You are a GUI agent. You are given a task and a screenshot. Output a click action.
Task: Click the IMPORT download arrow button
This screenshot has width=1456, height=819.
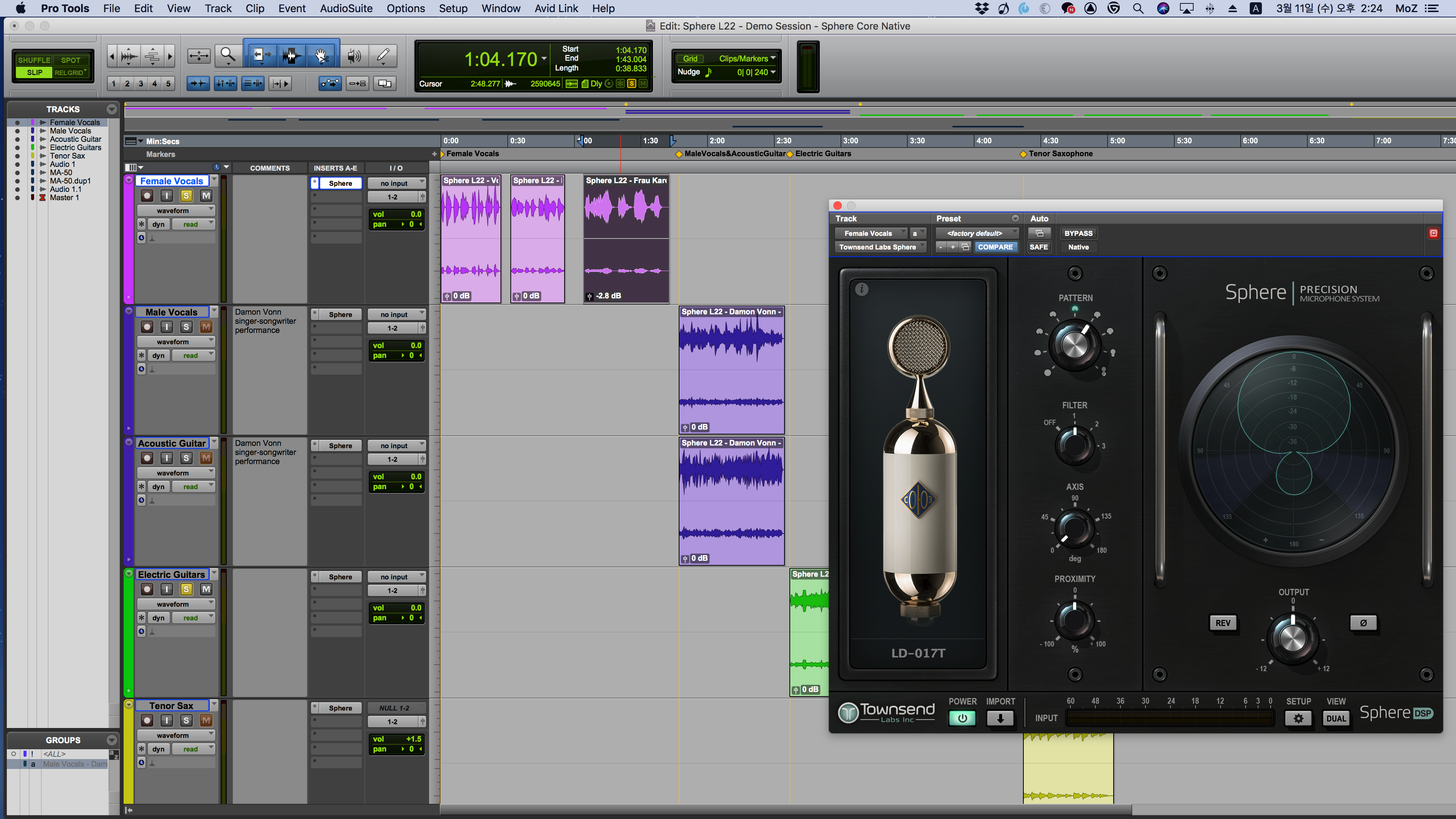click(1000, 719)
